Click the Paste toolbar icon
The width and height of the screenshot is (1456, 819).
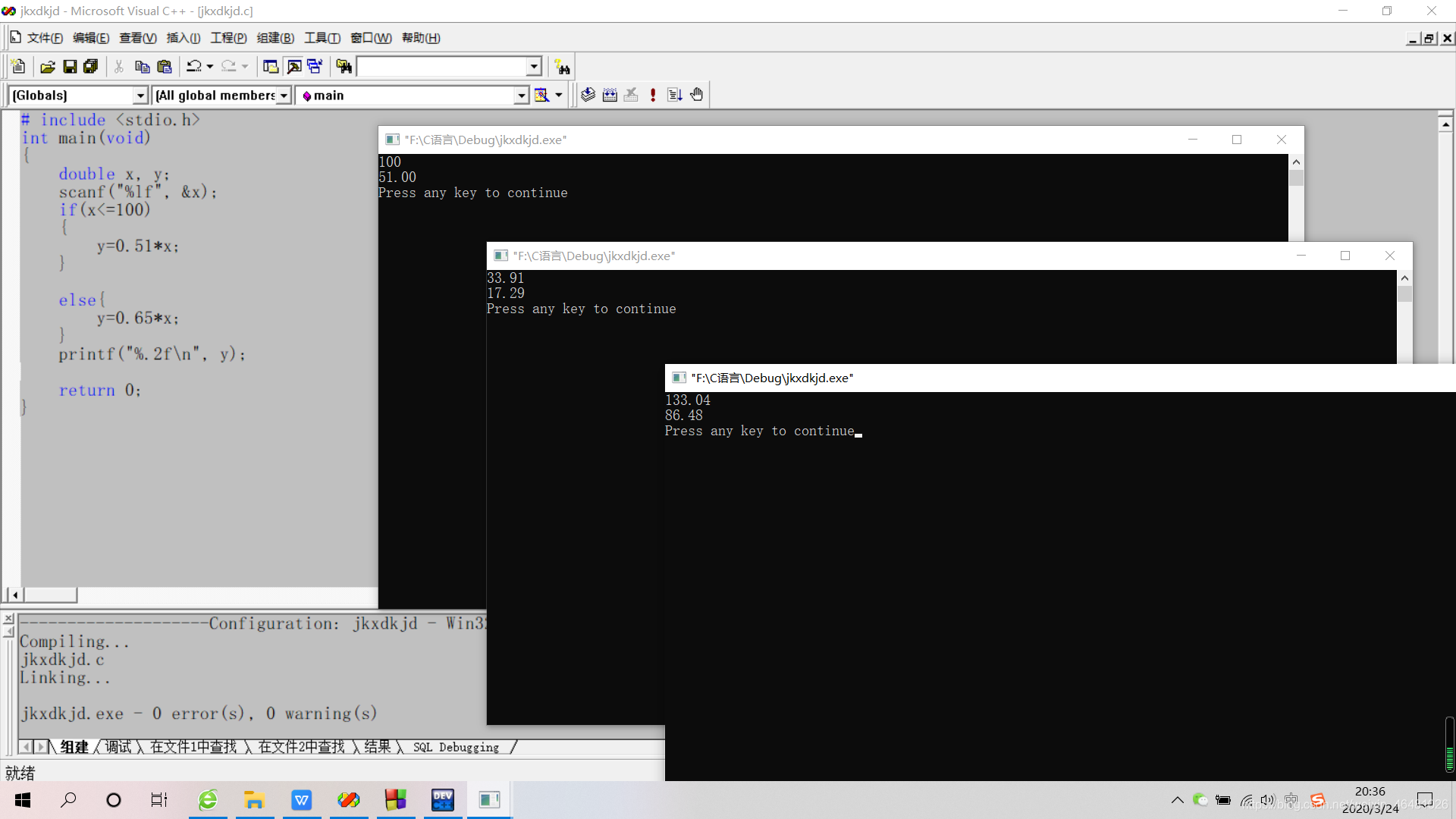click(x=164, y=67)
